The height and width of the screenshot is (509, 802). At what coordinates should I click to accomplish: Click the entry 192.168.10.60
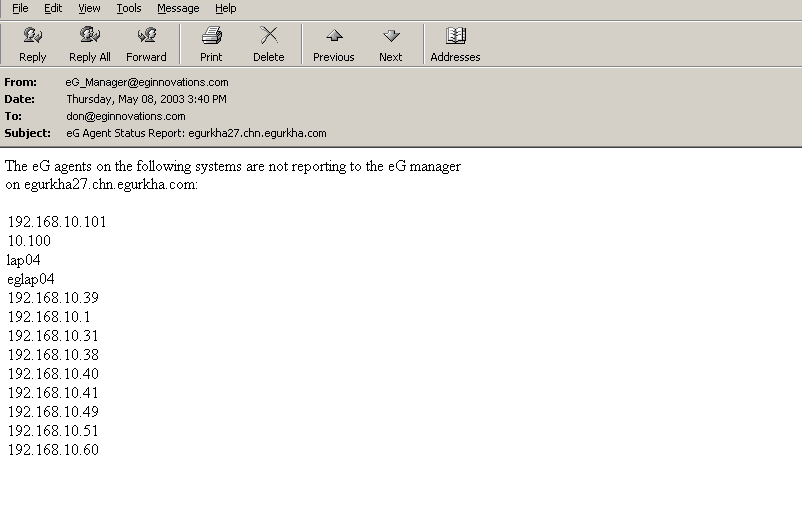coord(53,450)
